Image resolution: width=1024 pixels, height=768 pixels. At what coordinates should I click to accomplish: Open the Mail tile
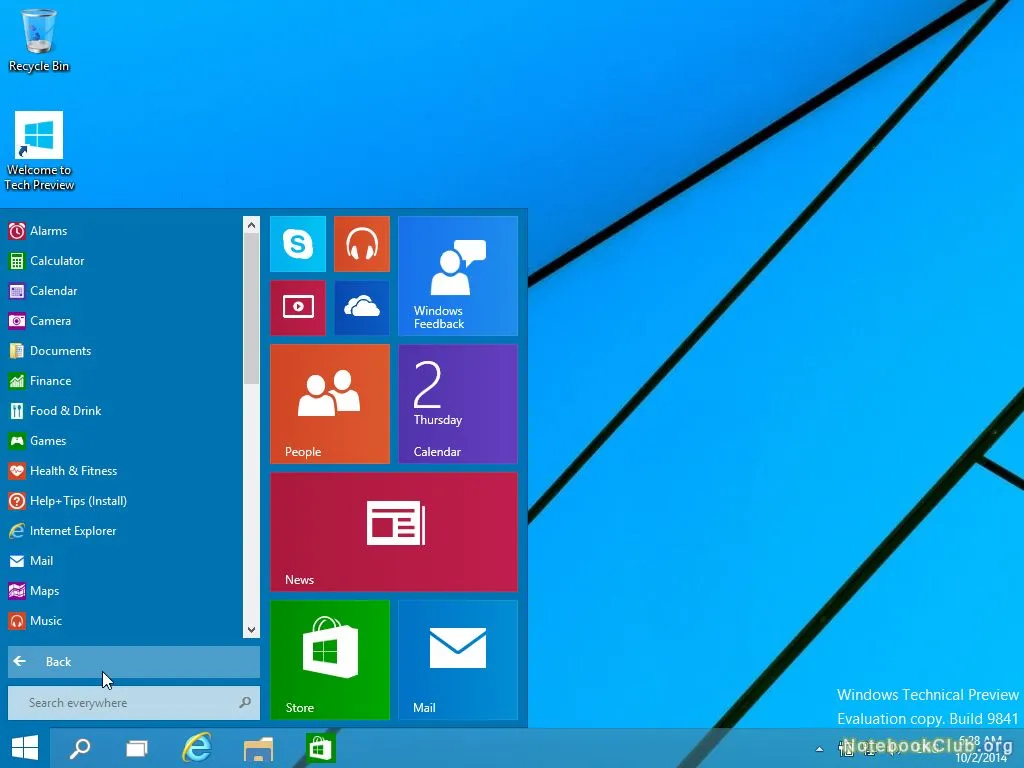pos(458,660)
